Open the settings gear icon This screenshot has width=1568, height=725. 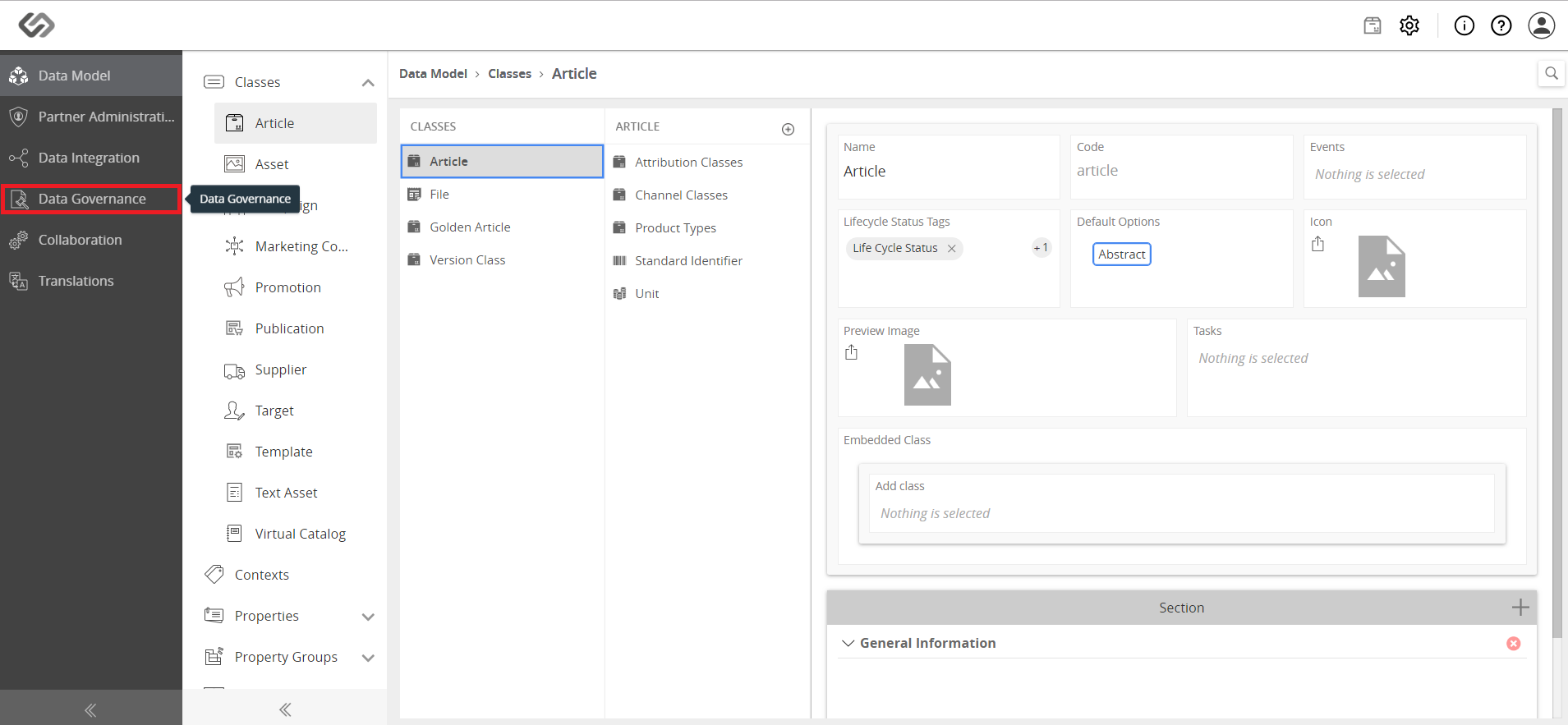click(1409, 25)
